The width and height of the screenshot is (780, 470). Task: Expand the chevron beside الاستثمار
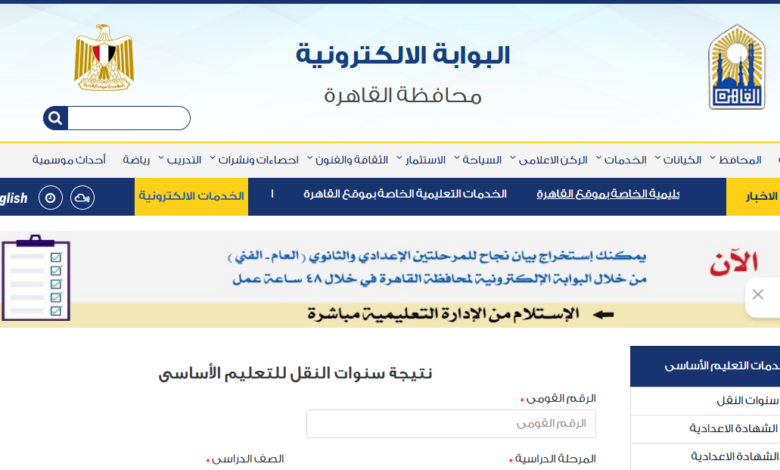(x=399, y=158)
